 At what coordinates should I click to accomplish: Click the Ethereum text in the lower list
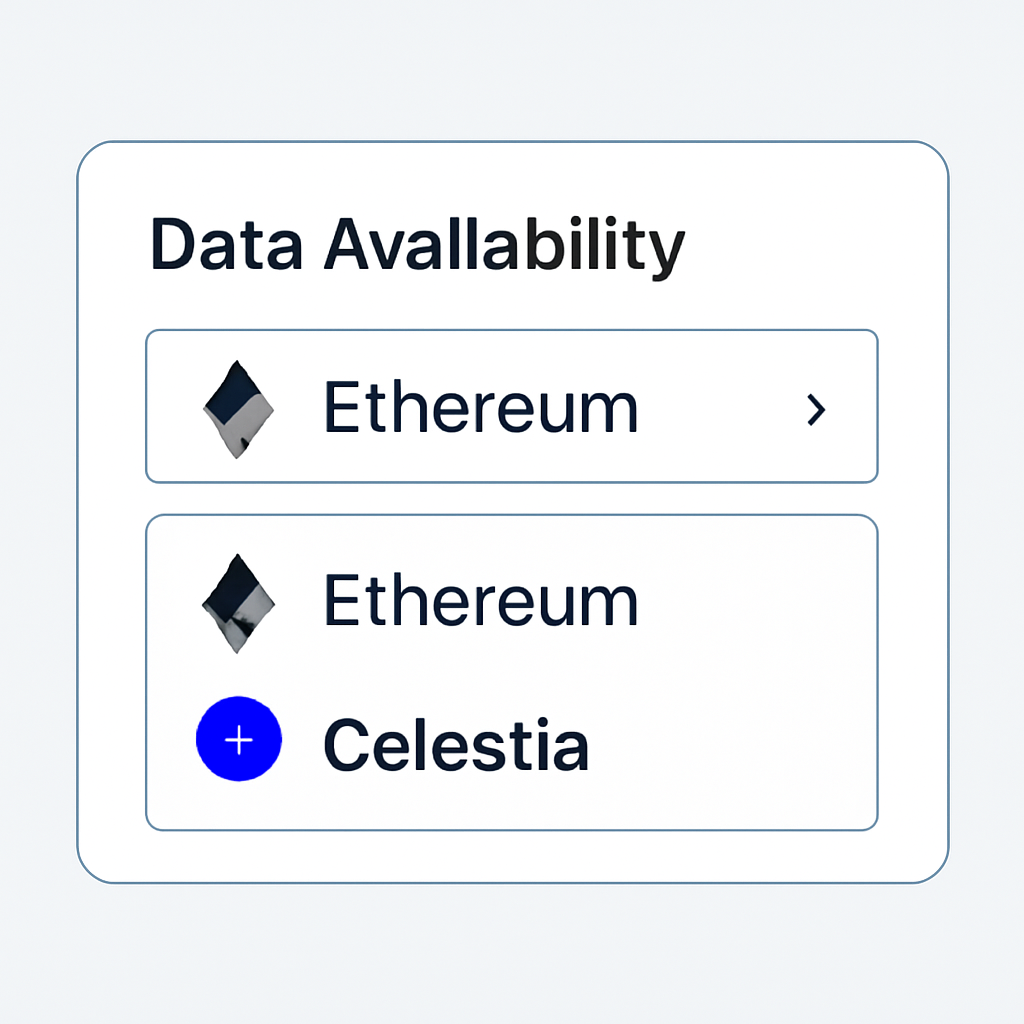click(480, 602)
